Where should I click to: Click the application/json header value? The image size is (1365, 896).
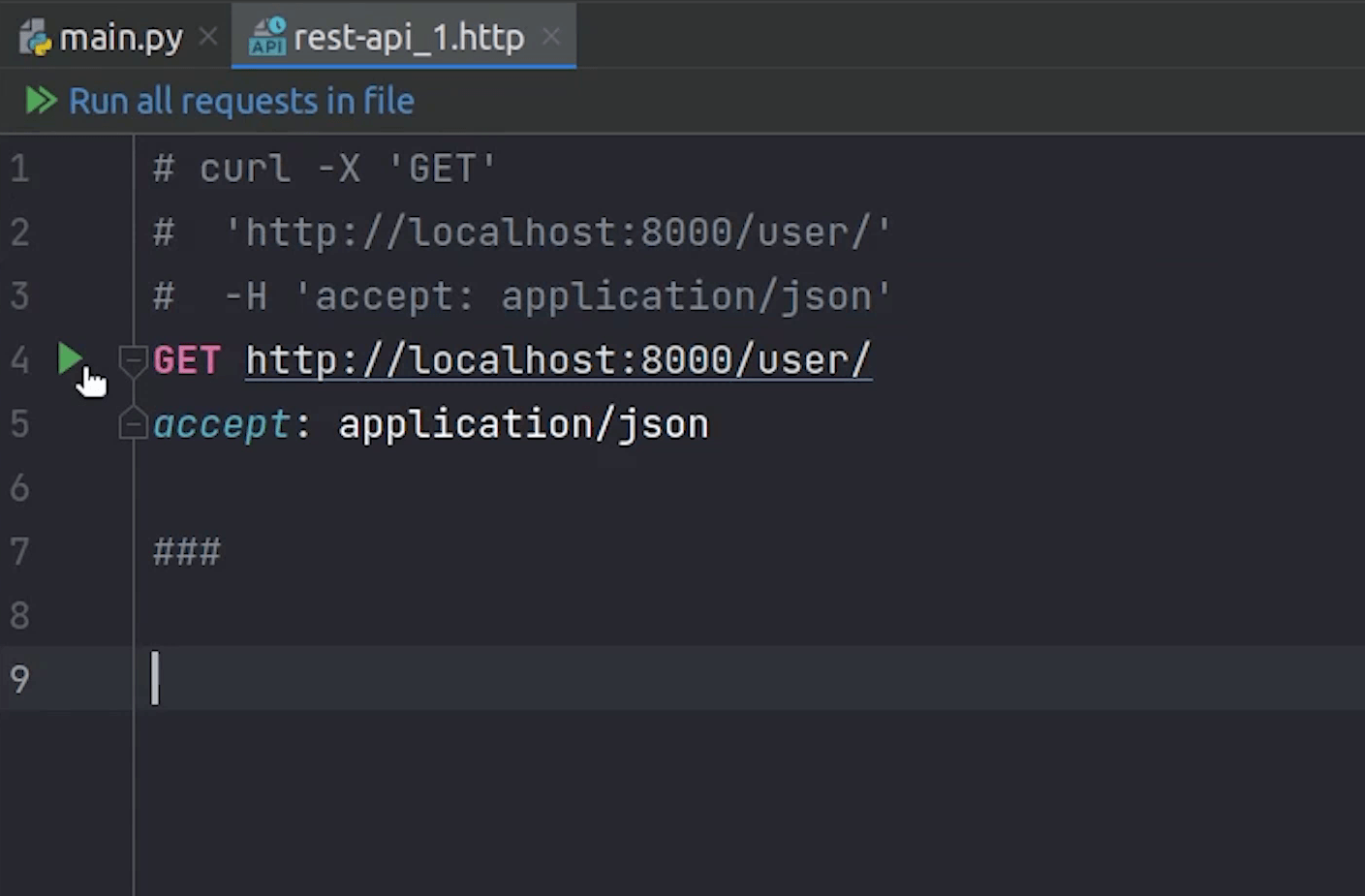[x=523, y=423]
